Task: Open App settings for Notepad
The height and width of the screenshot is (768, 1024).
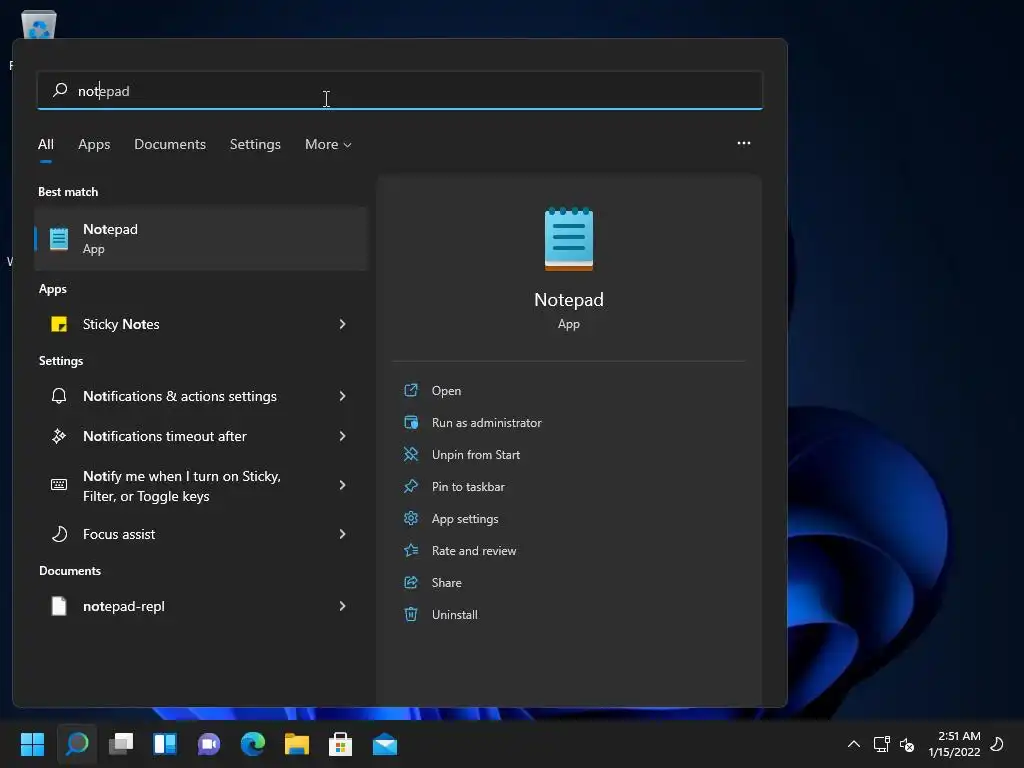Action: click(x=465, y=519)
